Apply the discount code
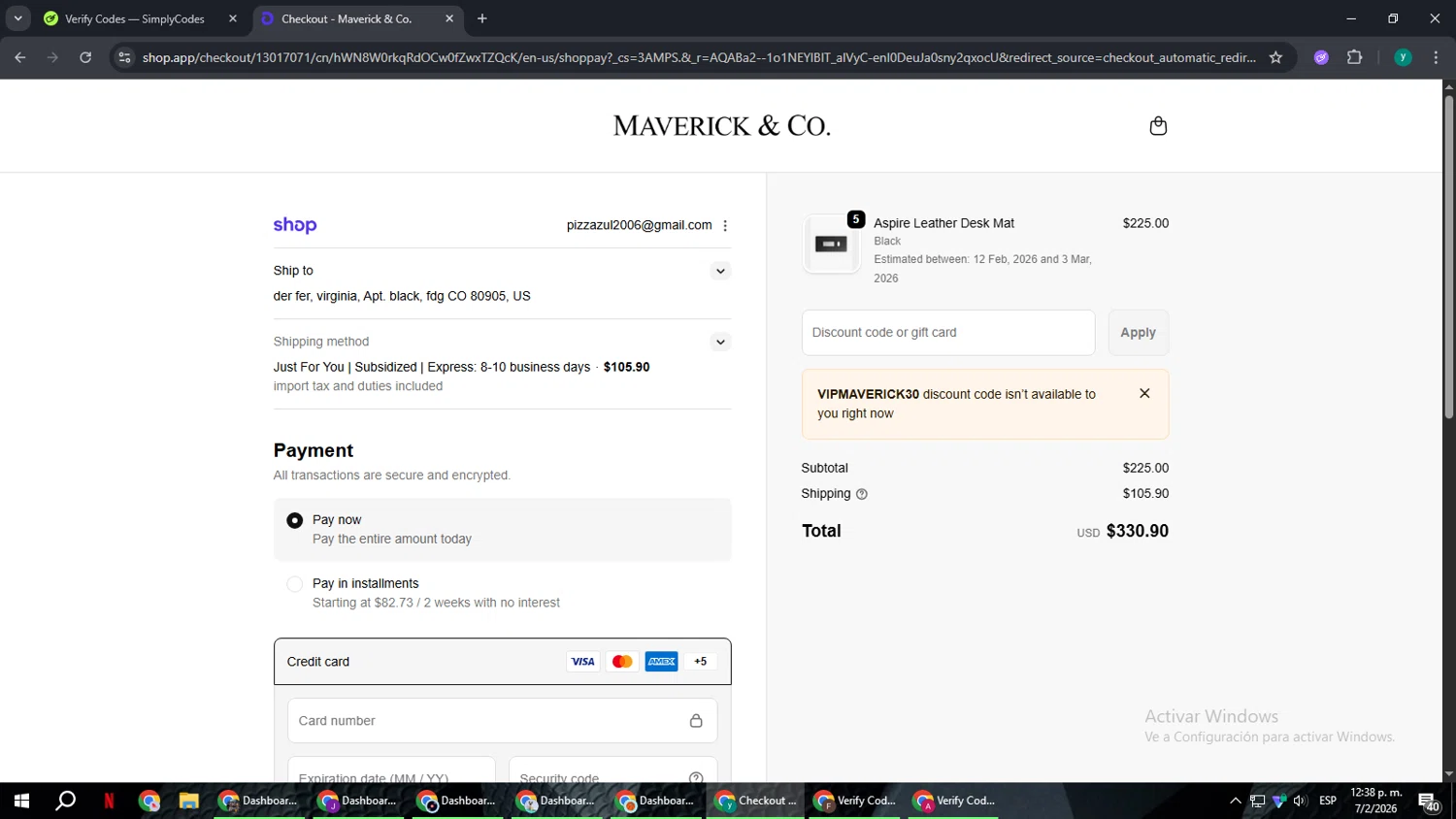The width and height of the screenshot is (1456, 819). click(1139, 333)
